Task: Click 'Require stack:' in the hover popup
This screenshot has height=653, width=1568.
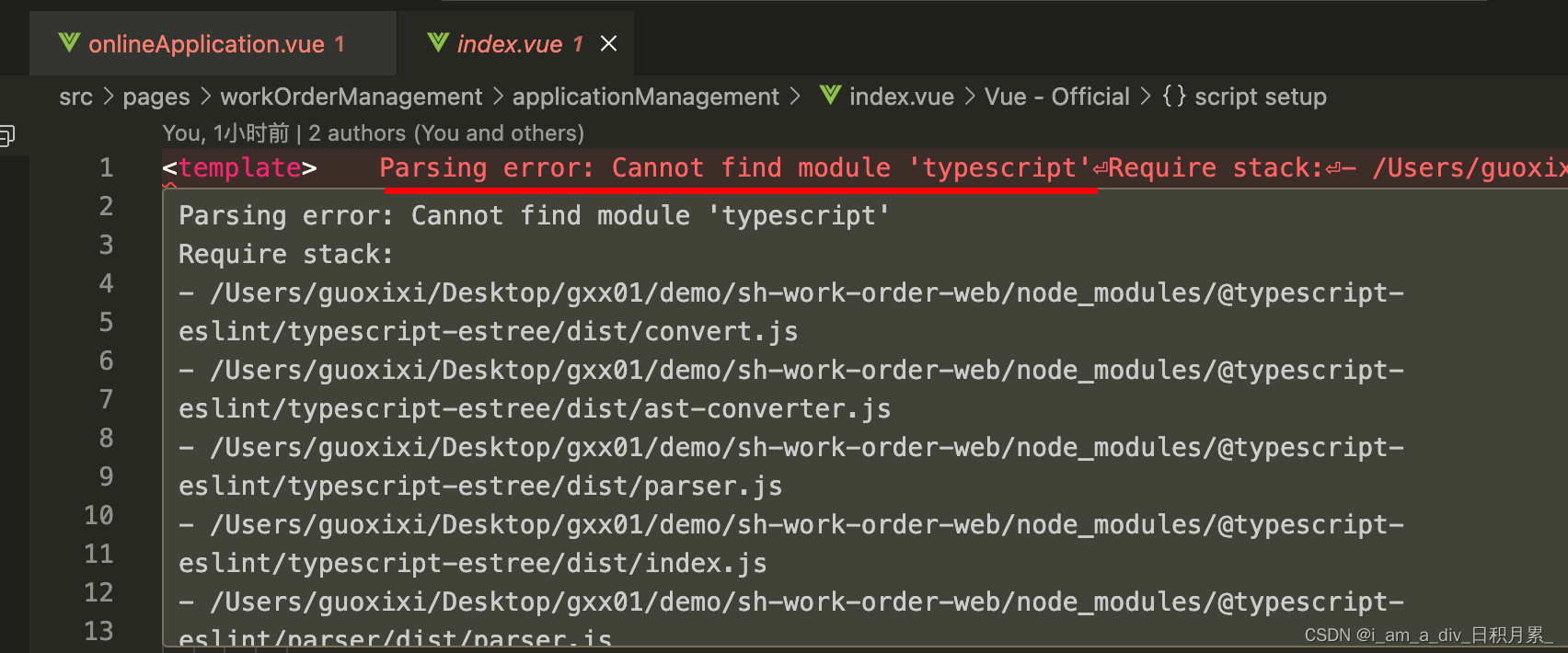Action: pos(285,254)
